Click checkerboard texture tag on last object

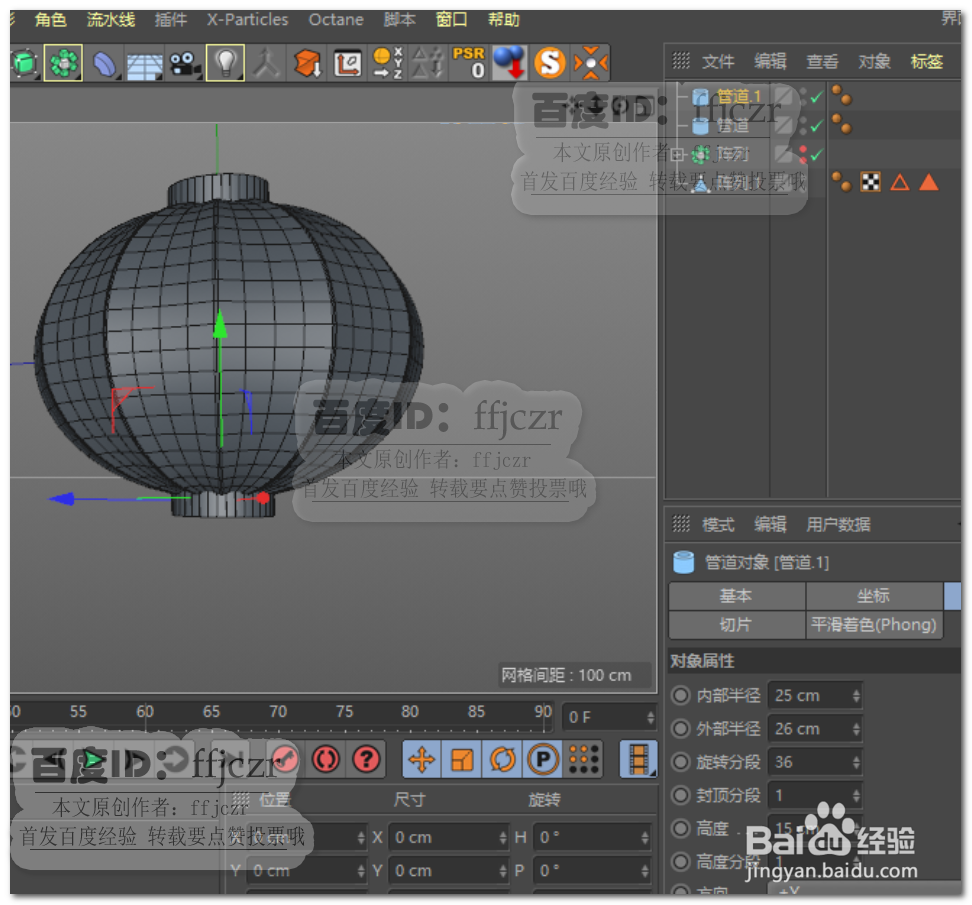(870, 182)
